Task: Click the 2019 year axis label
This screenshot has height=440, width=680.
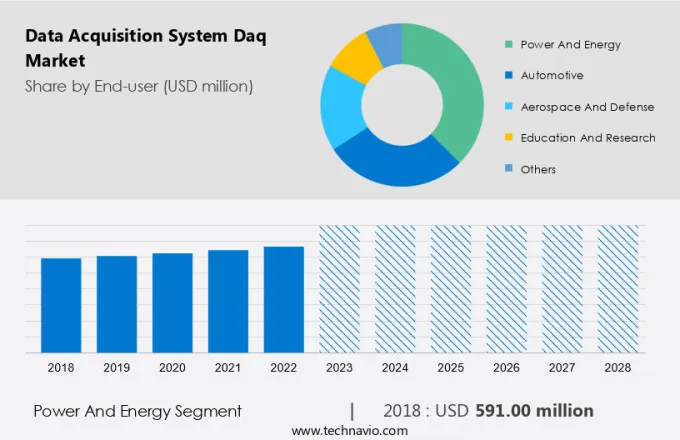Action: (117, 368)
